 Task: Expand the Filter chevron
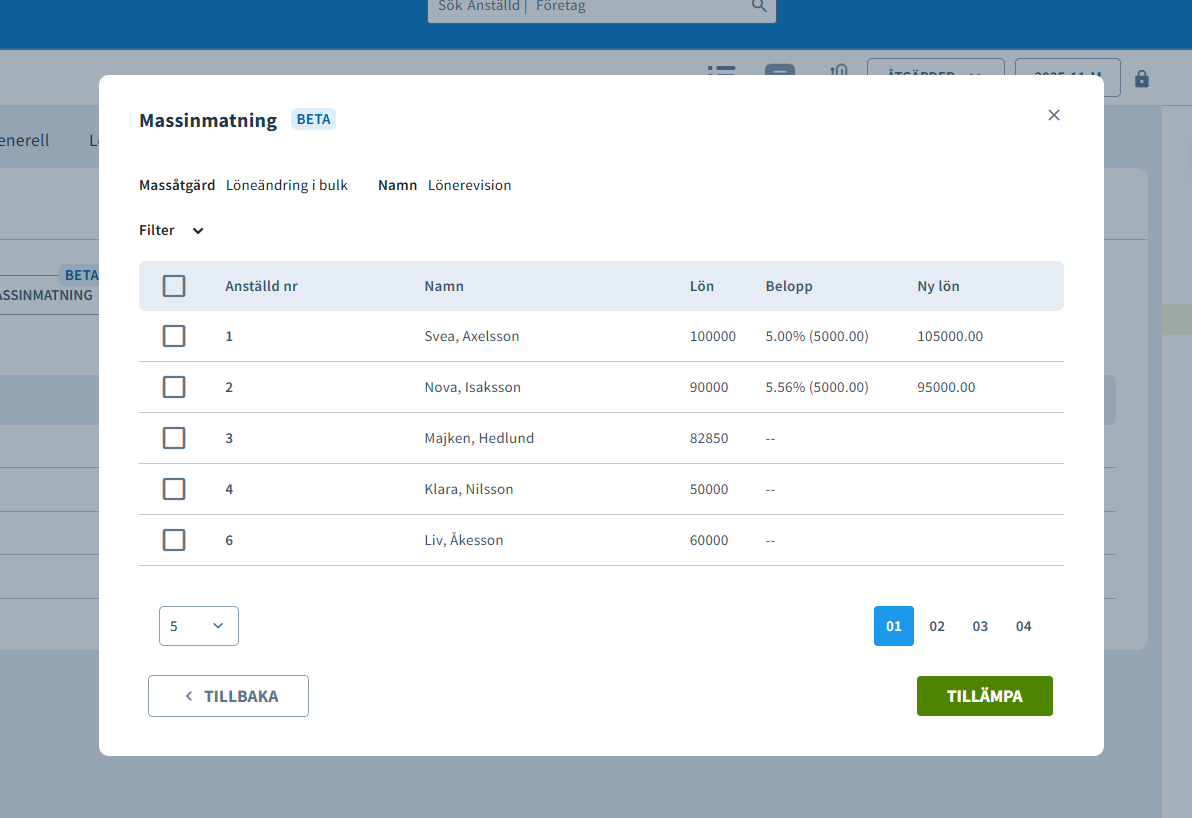[198, 230]
